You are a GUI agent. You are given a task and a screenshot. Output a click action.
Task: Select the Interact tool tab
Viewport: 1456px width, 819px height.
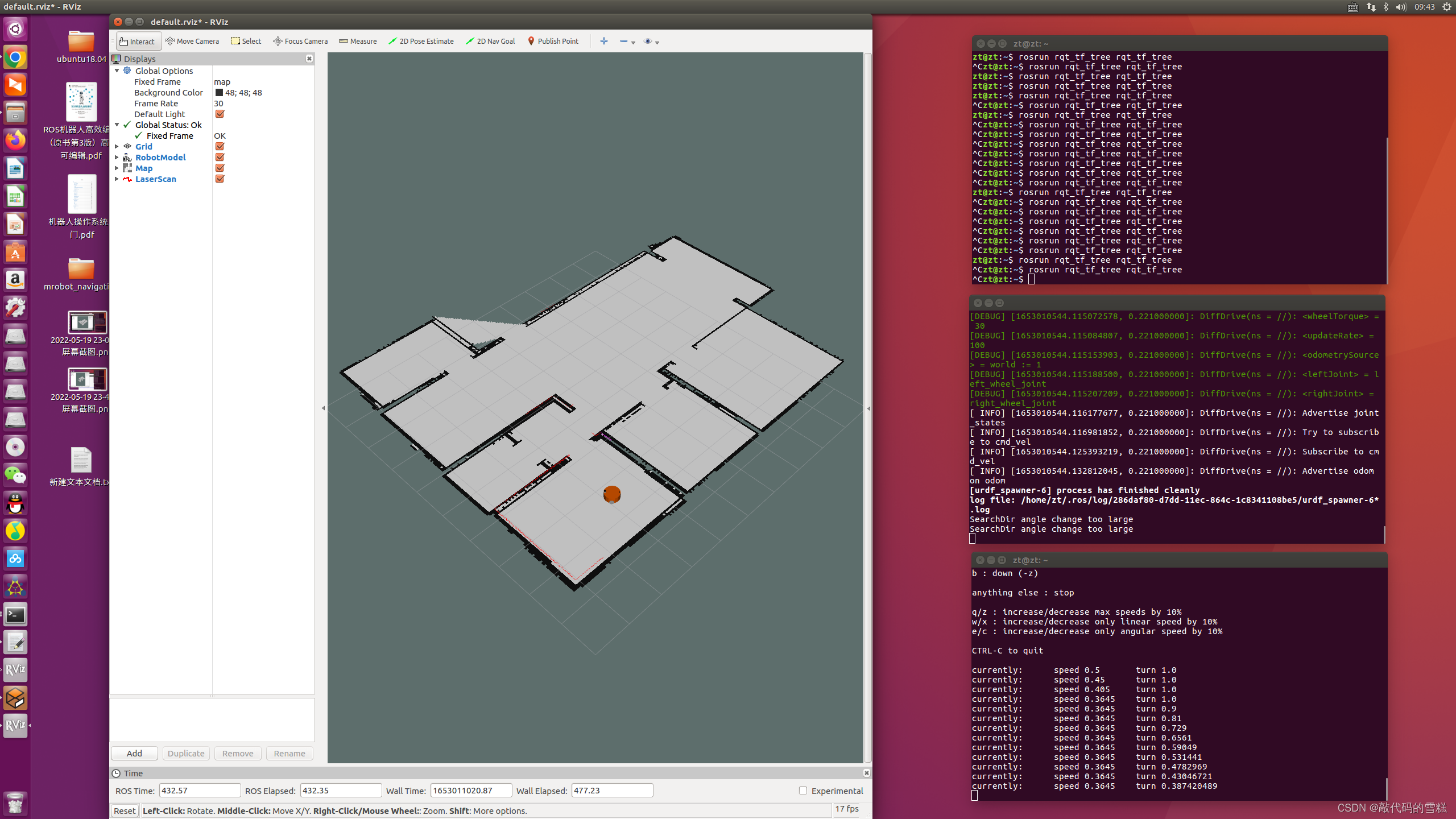[138, 41]
